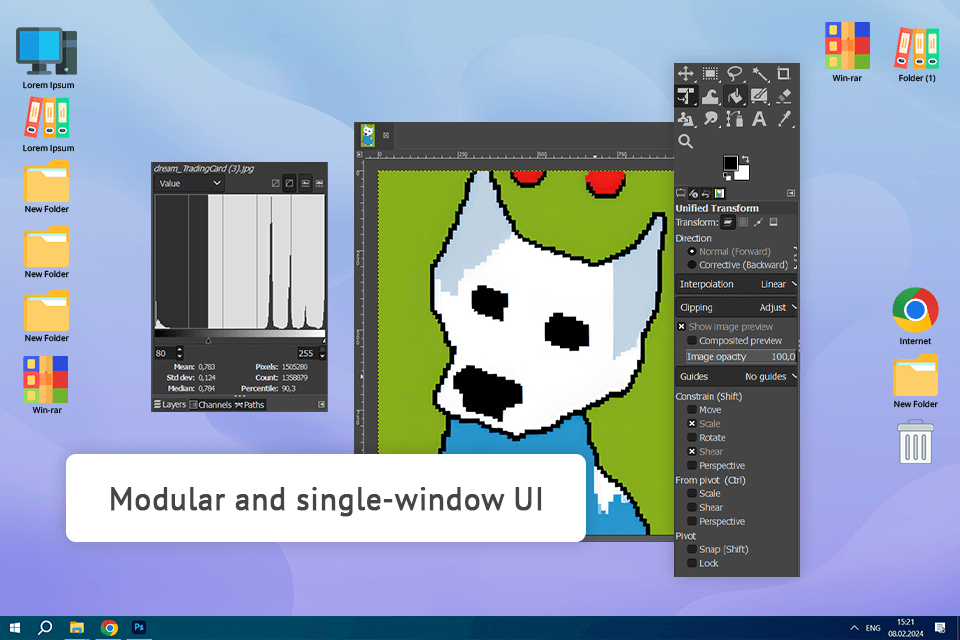Click the histogram range triangle handle at 80
The width and height of the screenshot is (960, 640).
[208, 341]
